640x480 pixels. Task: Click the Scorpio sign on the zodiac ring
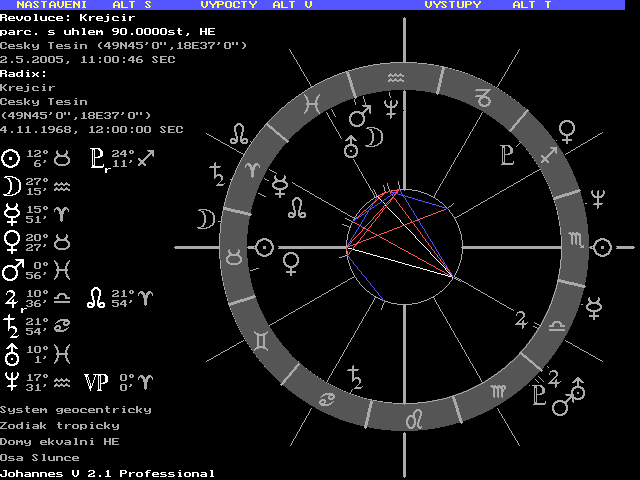pos(576,241)
